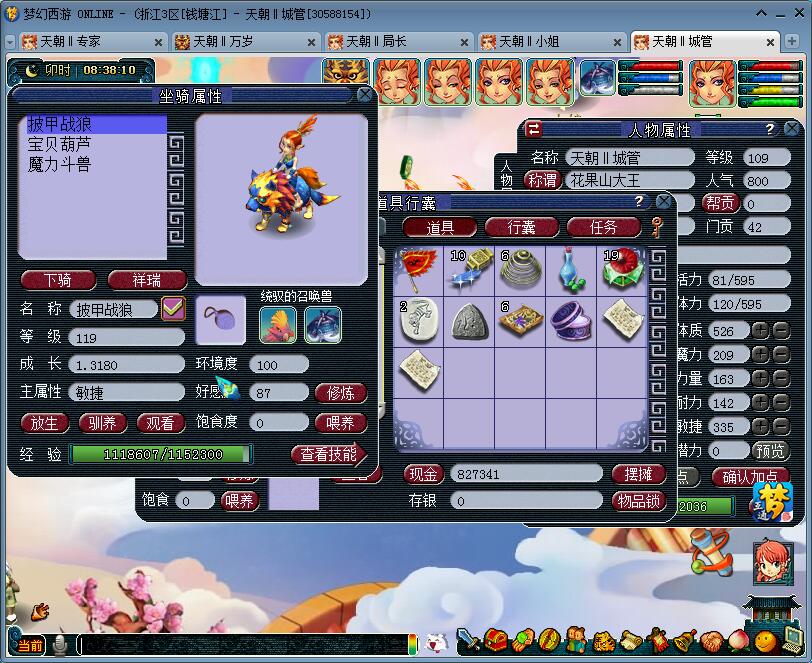Select the blue beast summoned pet thumbnail
The width and height of the screenshot is (812, 663).
pos(323,325)
